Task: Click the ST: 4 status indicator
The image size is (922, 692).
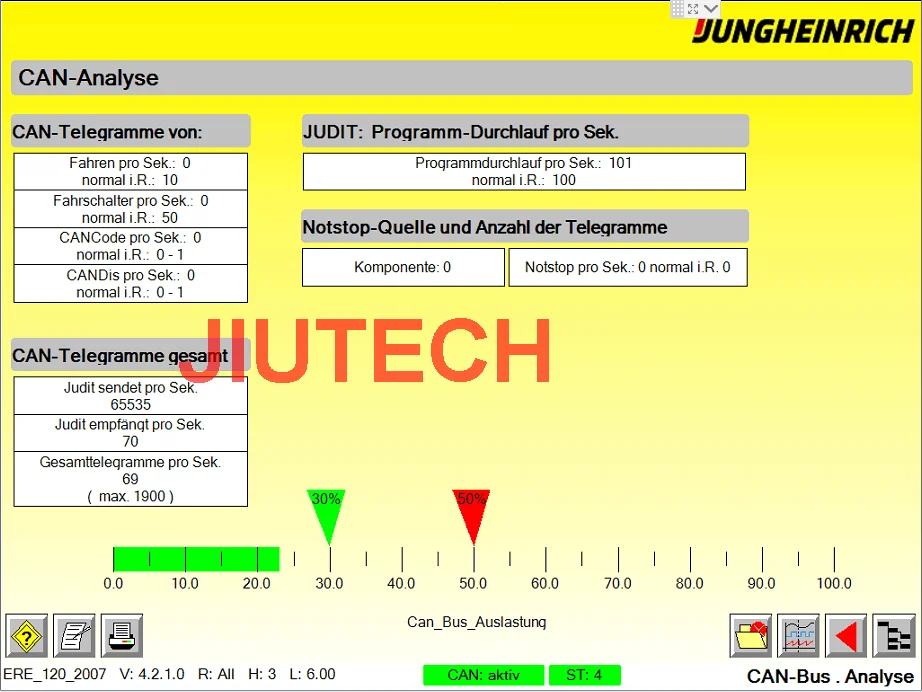Action: pos(584,675)
